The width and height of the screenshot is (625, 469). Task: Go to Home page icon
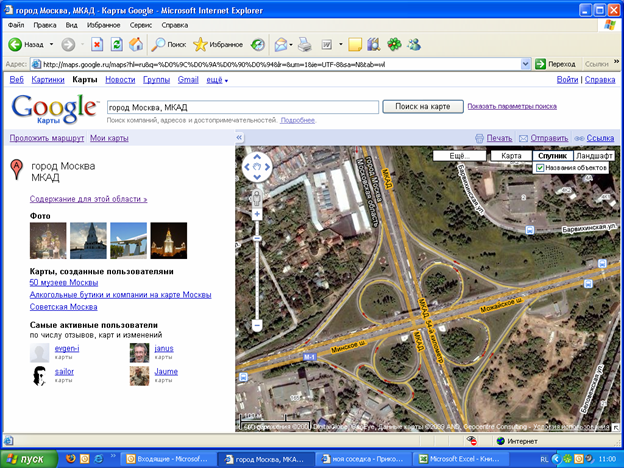point(136,44)
